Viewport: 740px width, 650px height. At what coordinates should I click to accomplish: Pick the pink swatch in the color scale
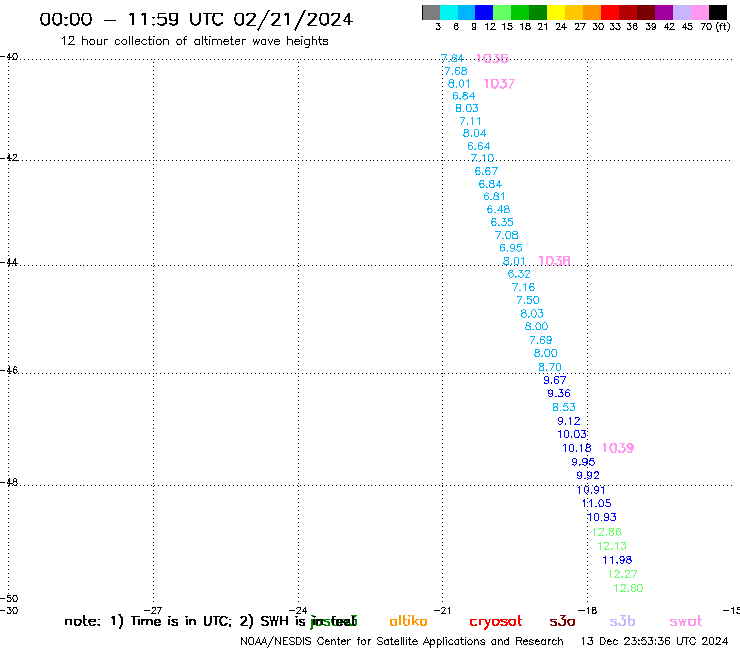pyautogui.click(x=700, y=12)
